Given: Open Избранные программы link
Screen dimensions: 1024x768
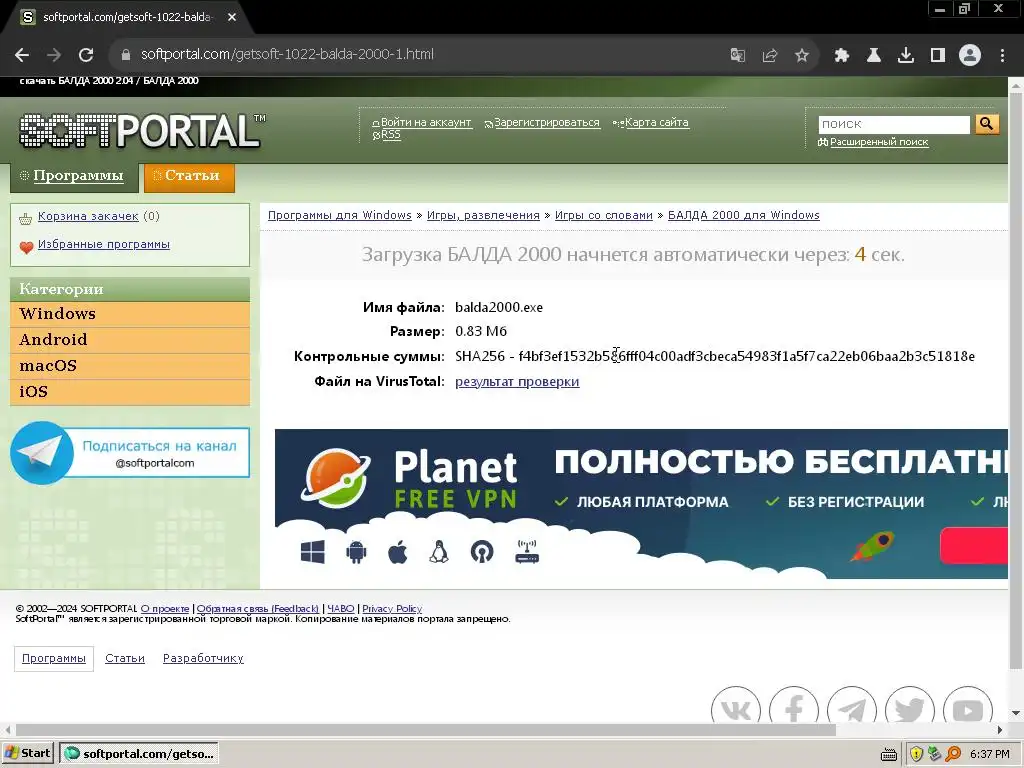Looking at the screenshot, I should (x=104, y=244).
